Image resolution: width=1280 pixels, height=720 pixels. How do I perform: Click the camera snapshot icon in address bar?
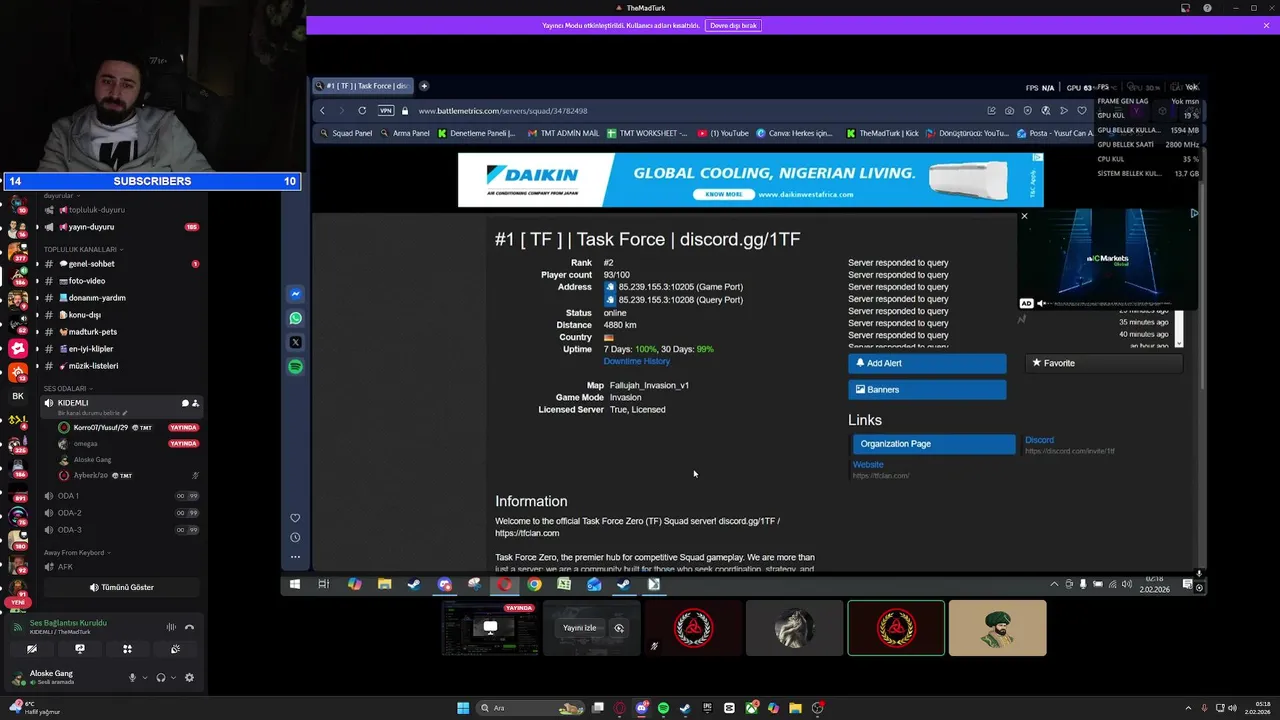1009,111
